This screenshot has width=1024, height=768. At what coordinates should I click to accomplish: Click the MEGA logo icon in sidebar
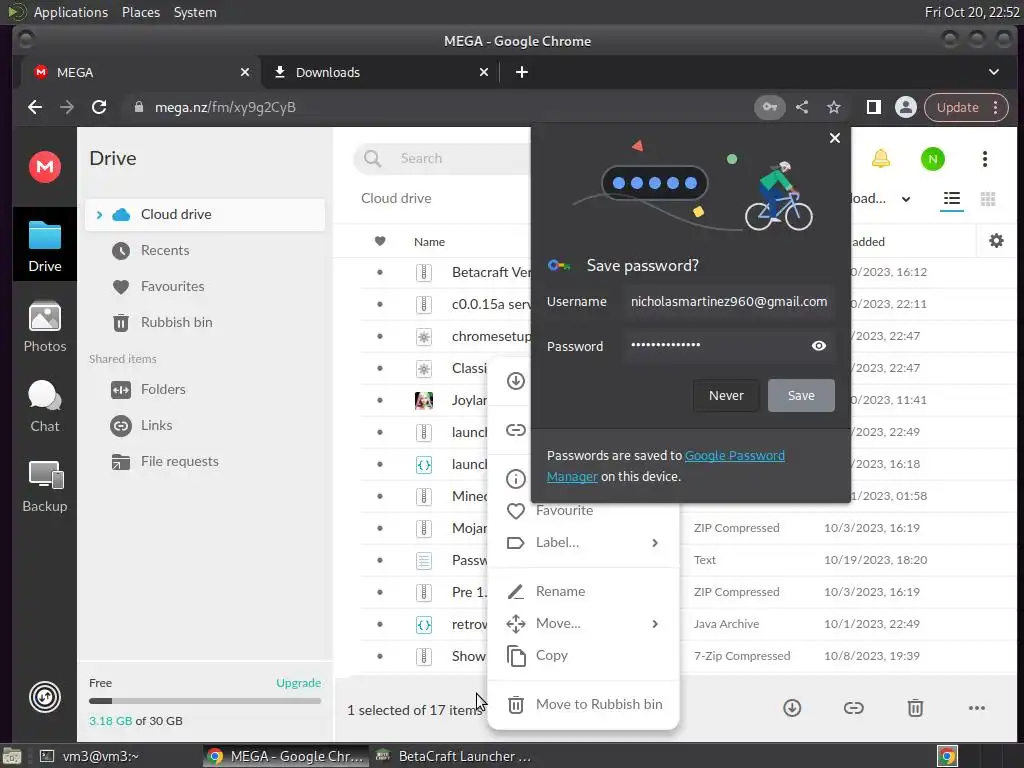[x=44, y=167]
